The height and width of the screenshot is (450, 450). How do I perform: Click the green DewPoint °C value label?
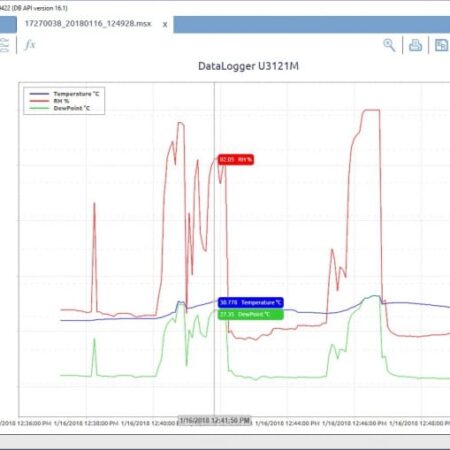tap(251, 314)
